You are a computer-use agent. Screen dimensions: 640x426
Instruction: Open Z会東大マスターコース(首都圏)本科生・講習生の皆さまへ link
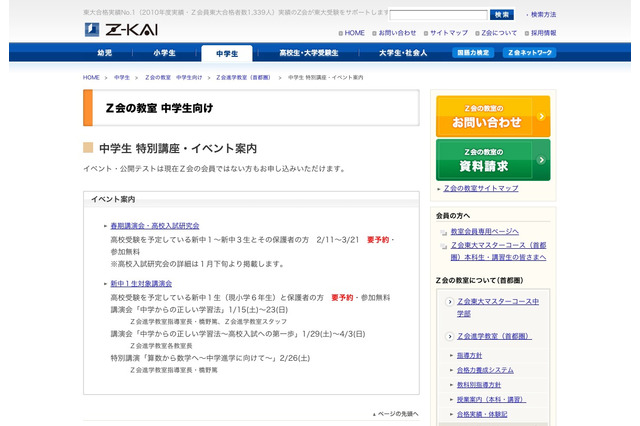[498, 251]
